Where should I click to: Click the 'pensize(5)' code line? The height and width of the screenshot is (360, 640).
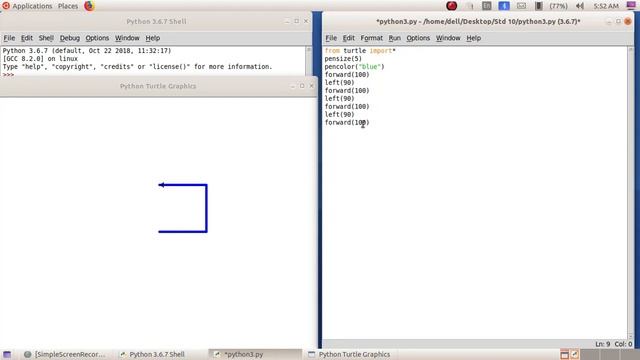(x=343, y=59)
